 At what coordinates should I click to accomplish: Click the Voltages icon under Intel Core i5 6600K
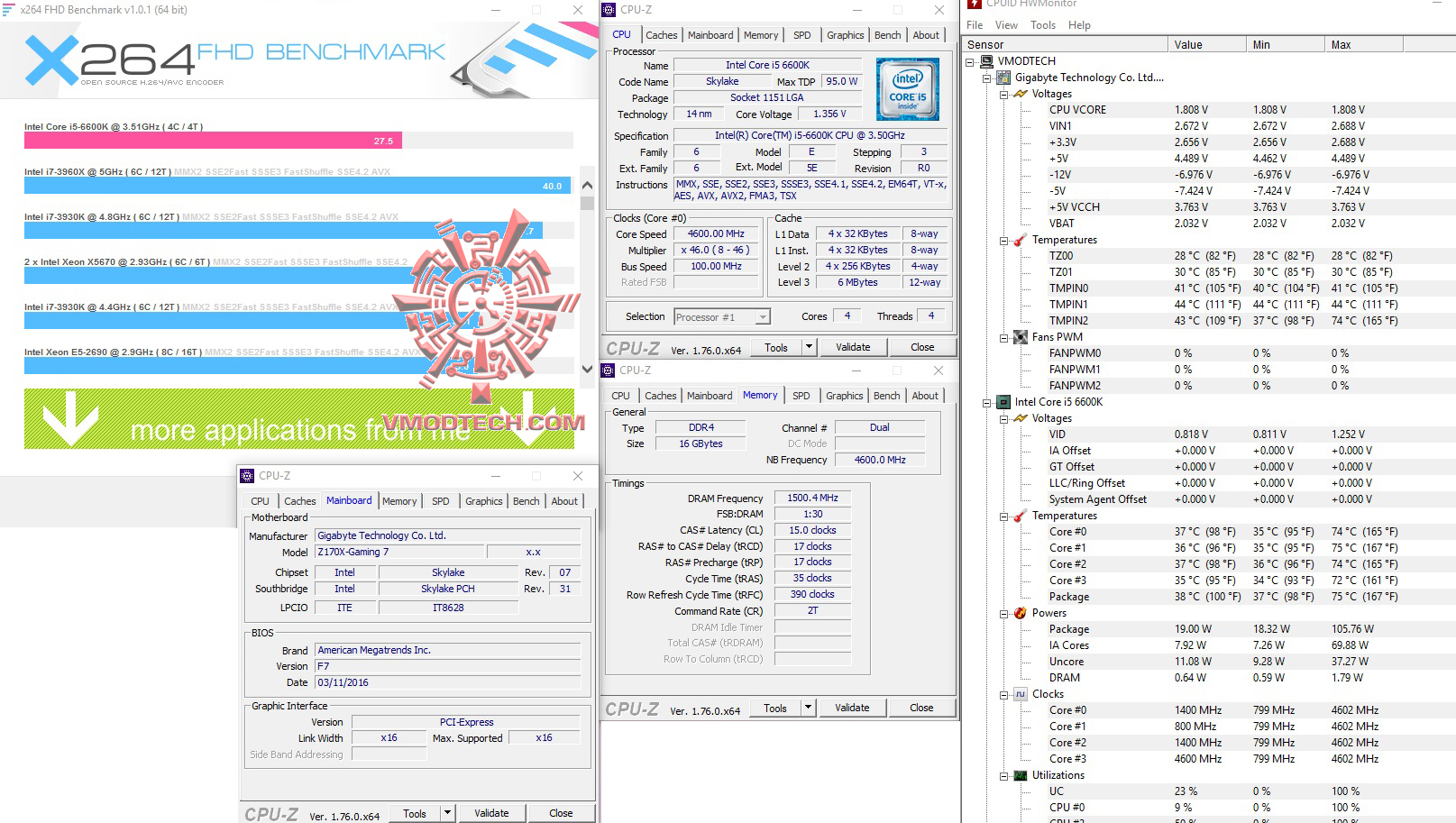click(x=1021, y=418)
